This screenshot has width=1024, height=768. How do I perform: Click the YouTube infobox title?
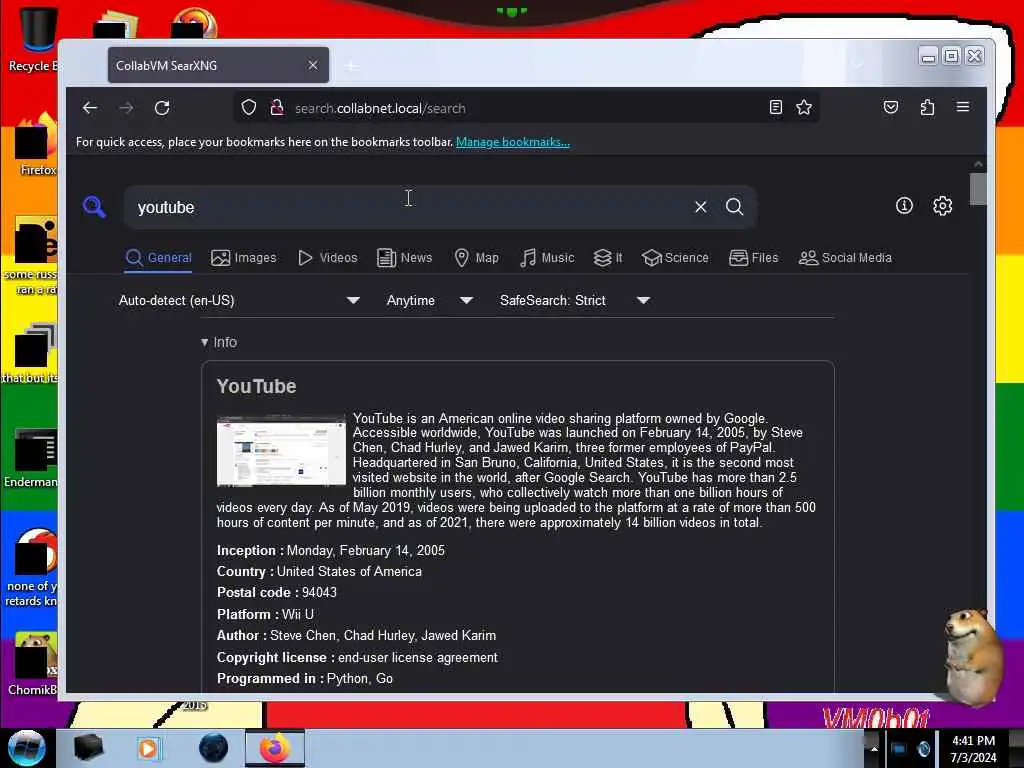coord(256,386)
